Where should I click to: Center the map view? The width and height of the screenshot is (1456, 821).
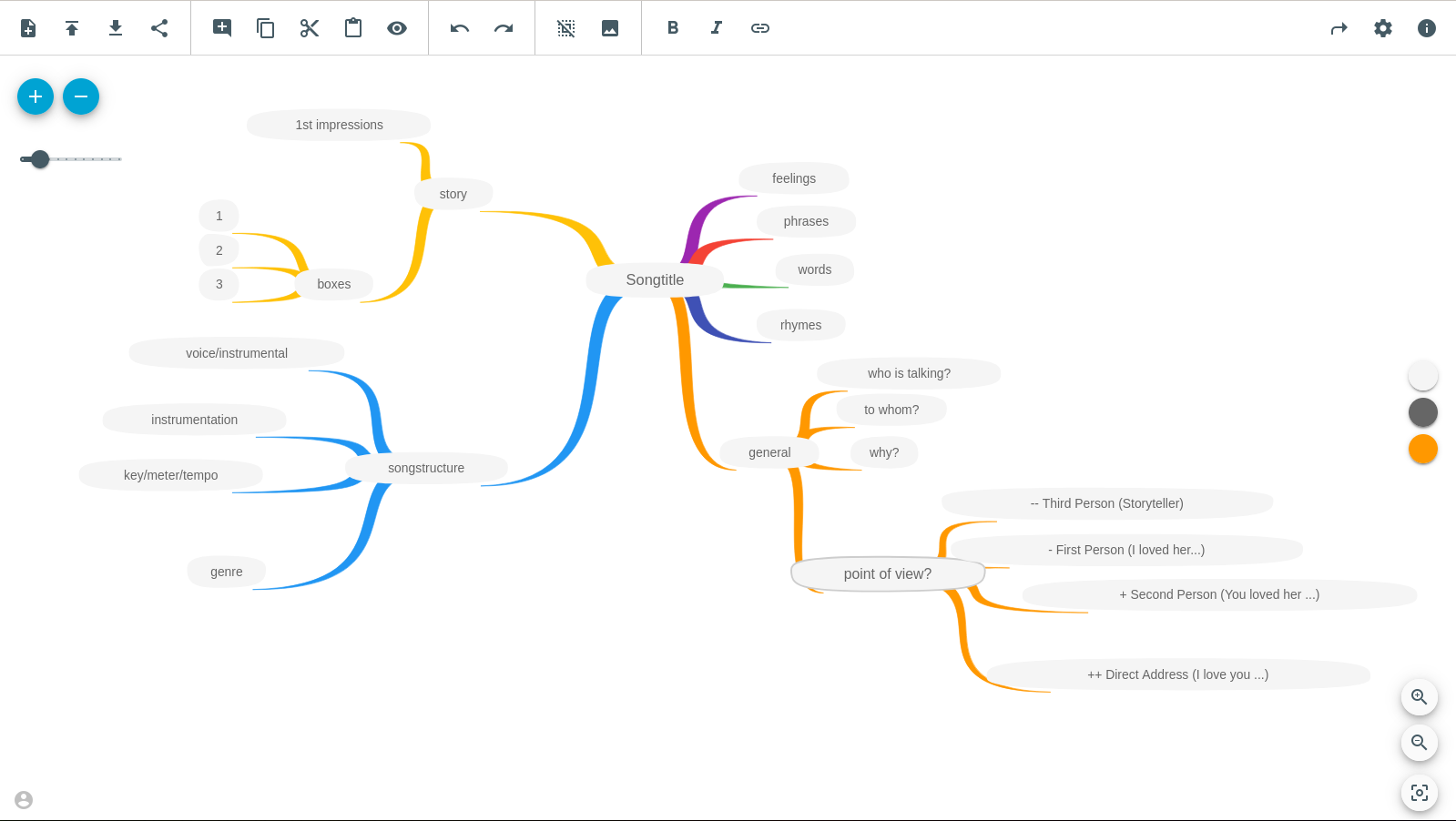(1420, 793)
